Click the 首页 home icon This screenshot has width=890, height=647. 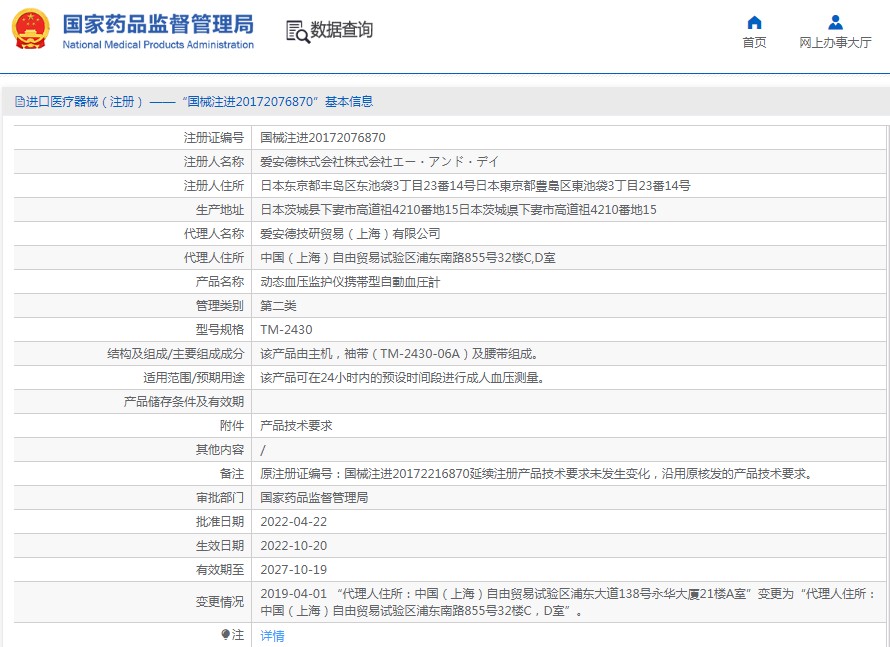pos(754,22)
